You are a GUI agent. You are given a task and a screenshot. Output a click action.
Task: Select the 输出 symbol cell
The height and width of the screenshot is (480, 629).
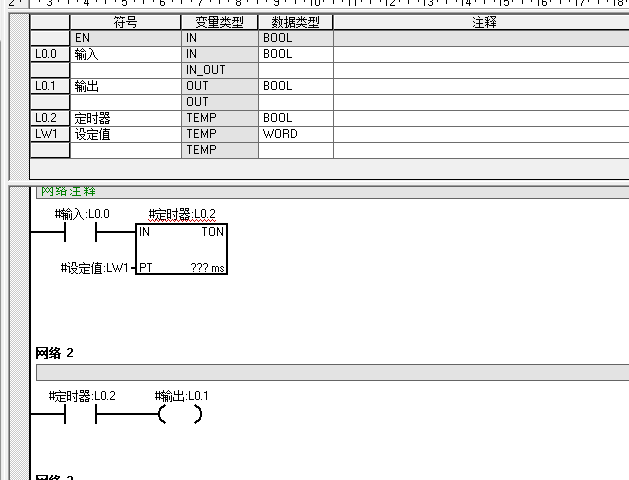click(125, 86)
